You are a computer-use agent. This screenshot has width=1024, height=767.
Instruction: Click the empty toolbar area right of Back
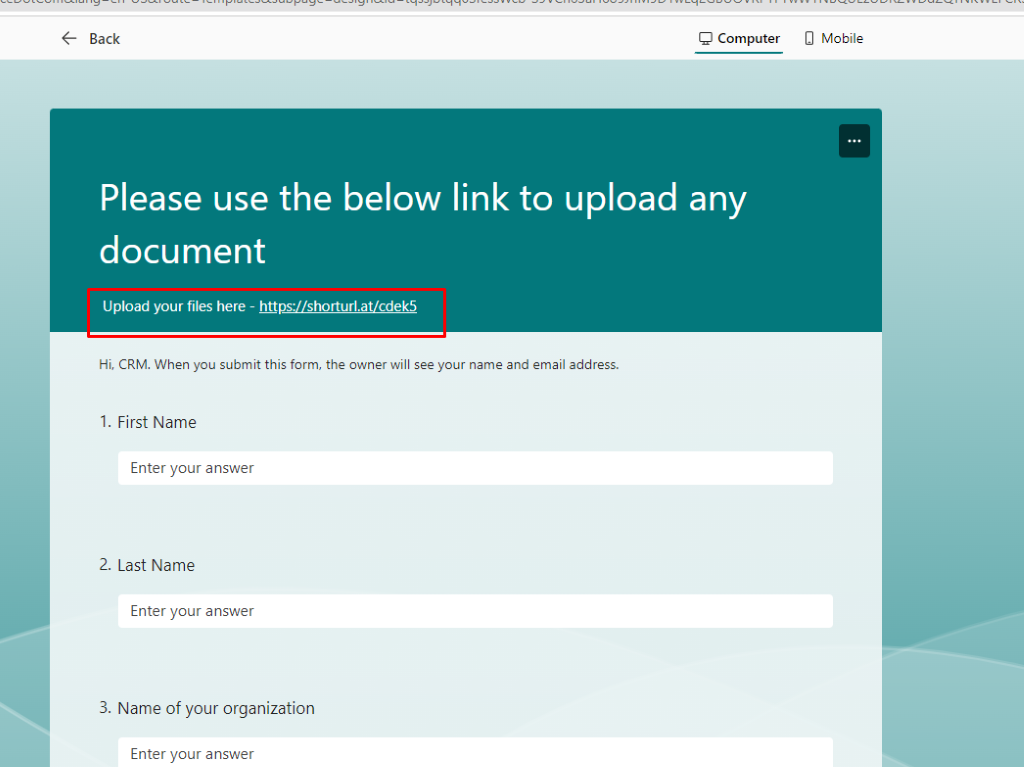400,38
